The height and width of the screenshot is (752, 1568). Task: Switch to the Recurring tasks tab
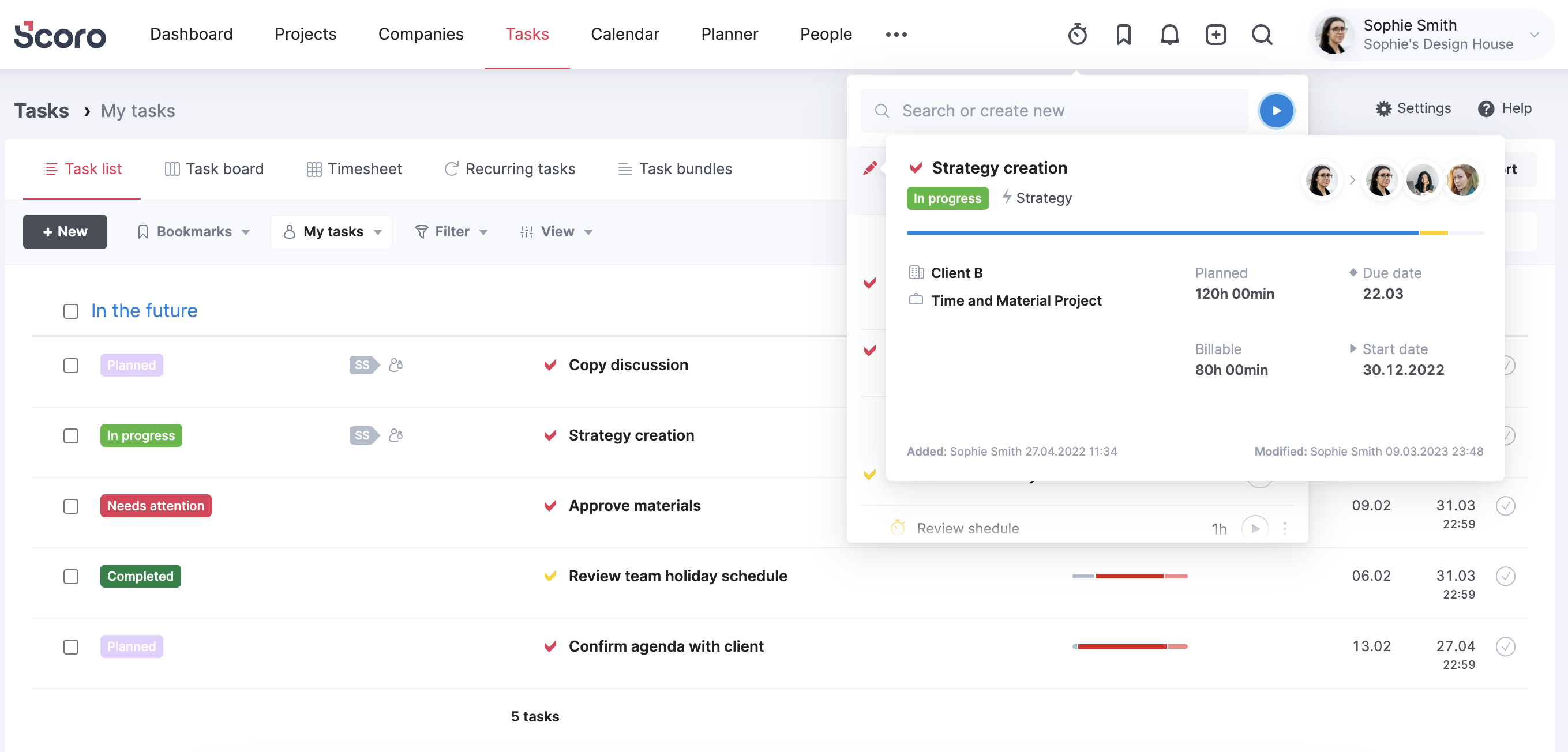[509, 169]
